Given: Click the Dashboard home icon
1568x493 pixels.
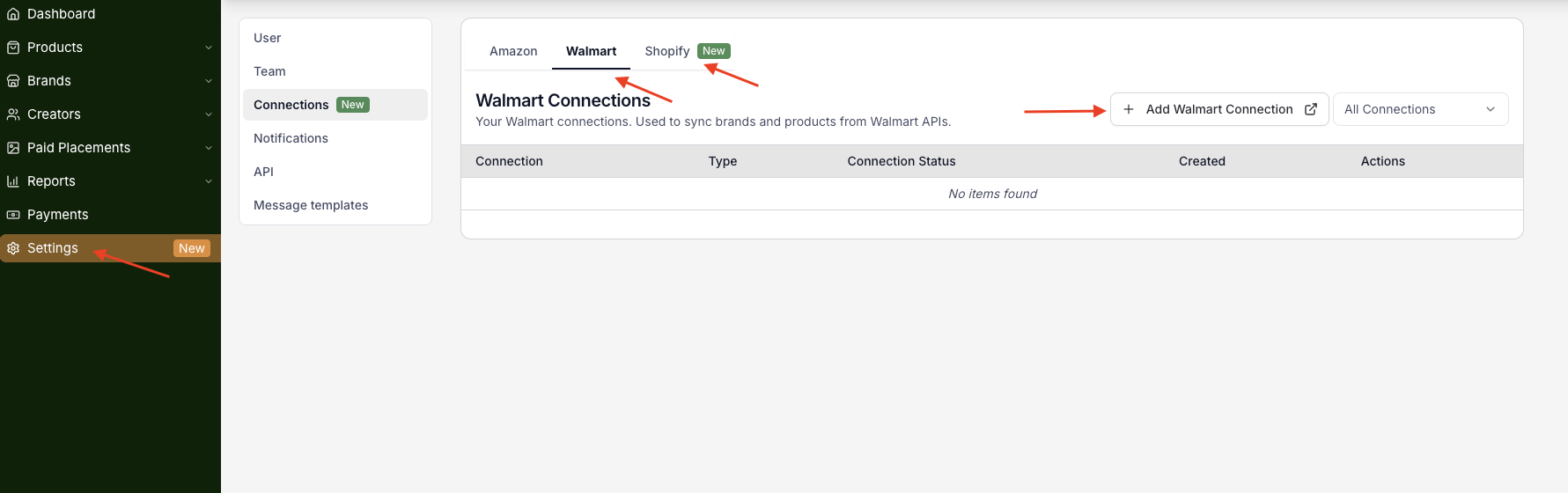Looking at the screenshot, I should (13, 14).
